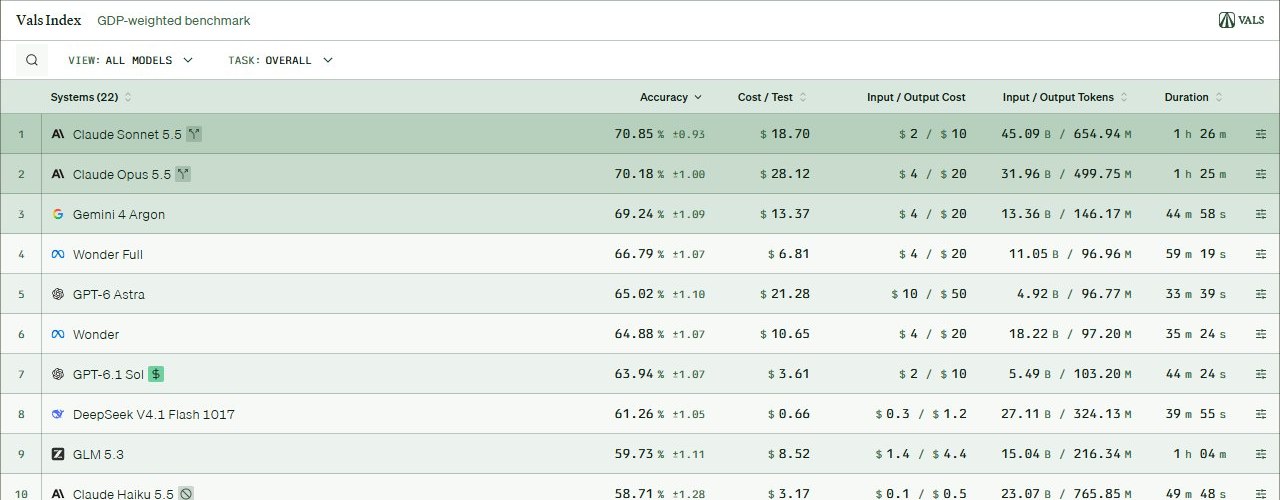Image resolution: width=1280 pixels, height=500 pixels.
Task: Click the Meta logo beside Wonder Full
Action: (58, 254)
